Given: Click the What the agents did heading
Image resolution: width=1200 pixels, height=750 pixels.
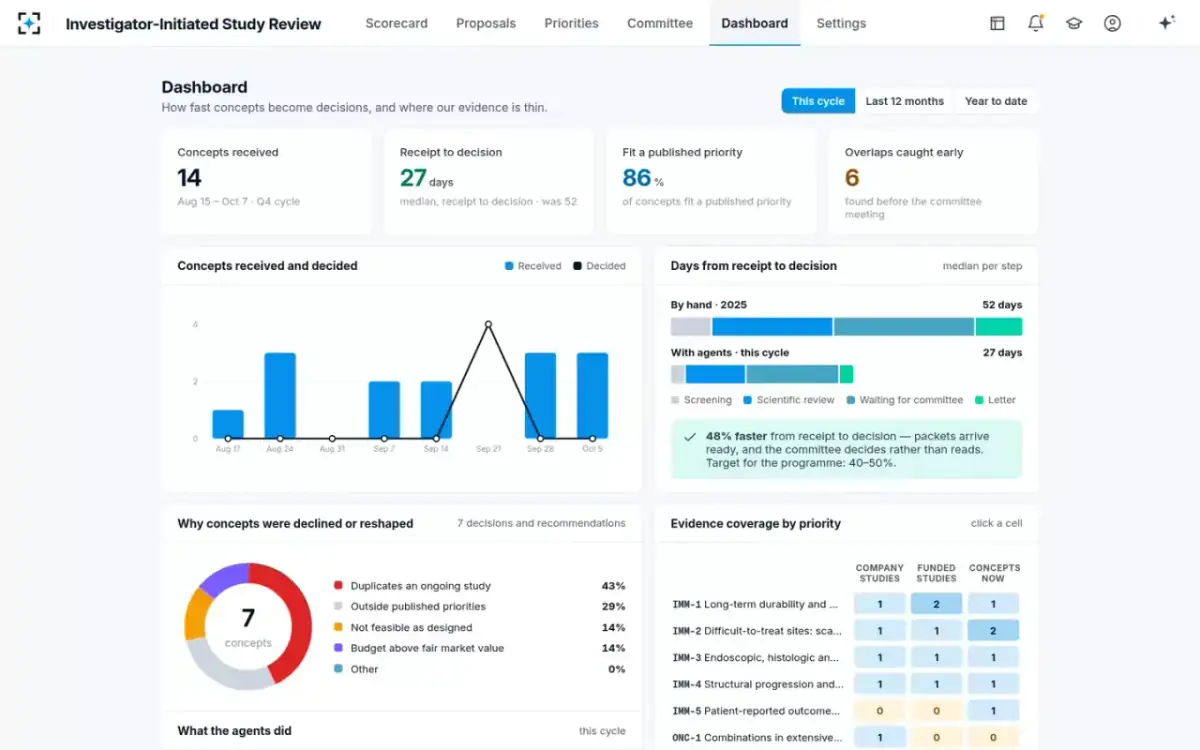Looking at the screenshot, I should pos(234,731).
